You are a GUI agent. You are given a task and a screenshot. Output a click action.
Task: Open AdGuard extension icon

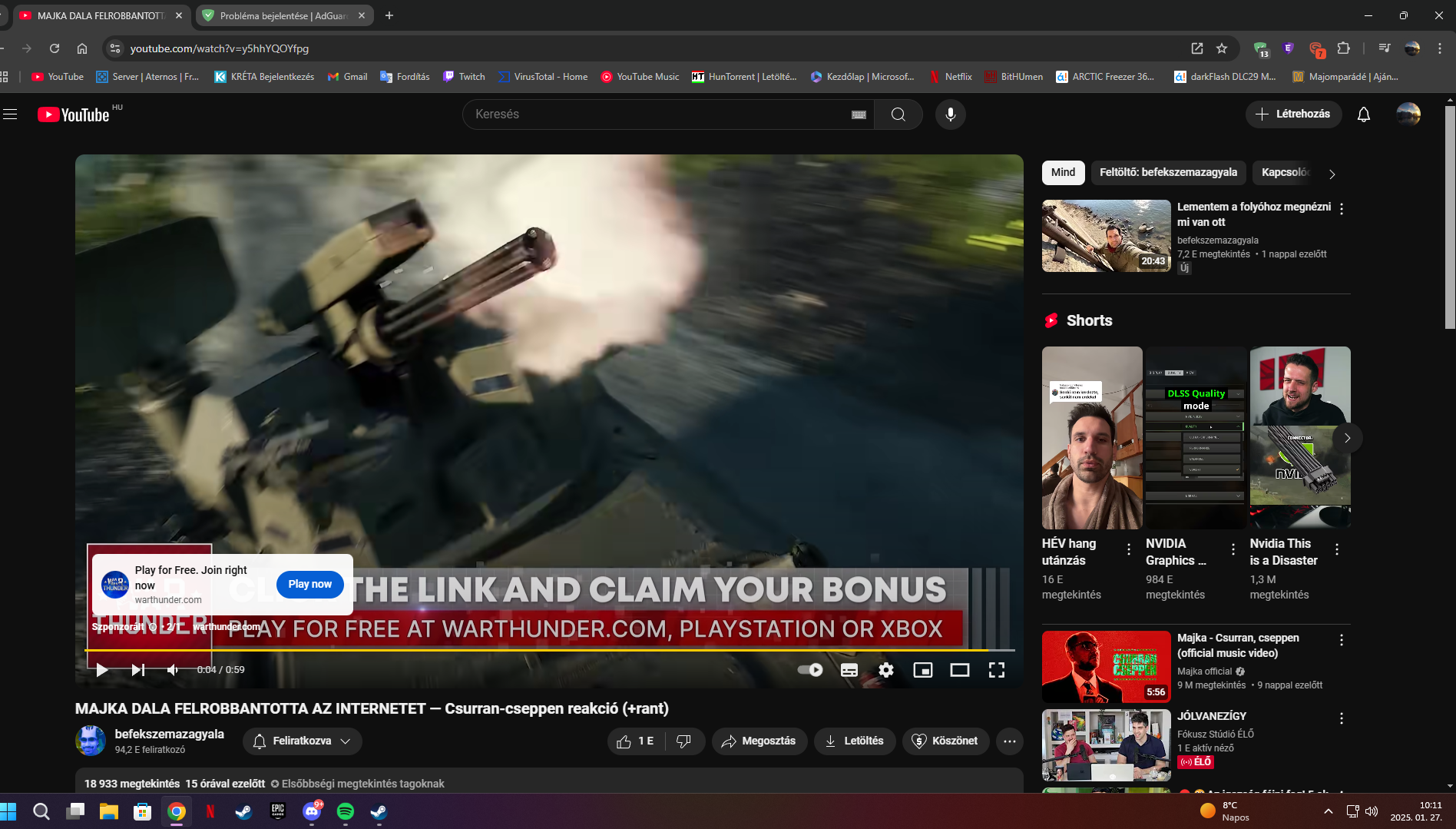click(1260, 48)
